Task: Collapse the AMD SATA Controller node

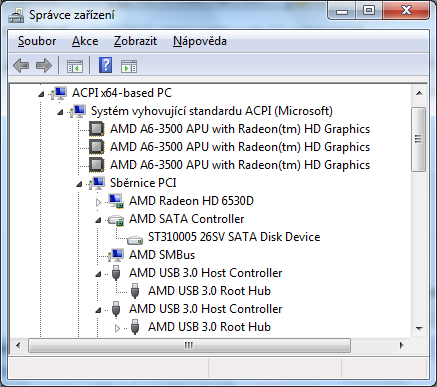Action: 98,220
